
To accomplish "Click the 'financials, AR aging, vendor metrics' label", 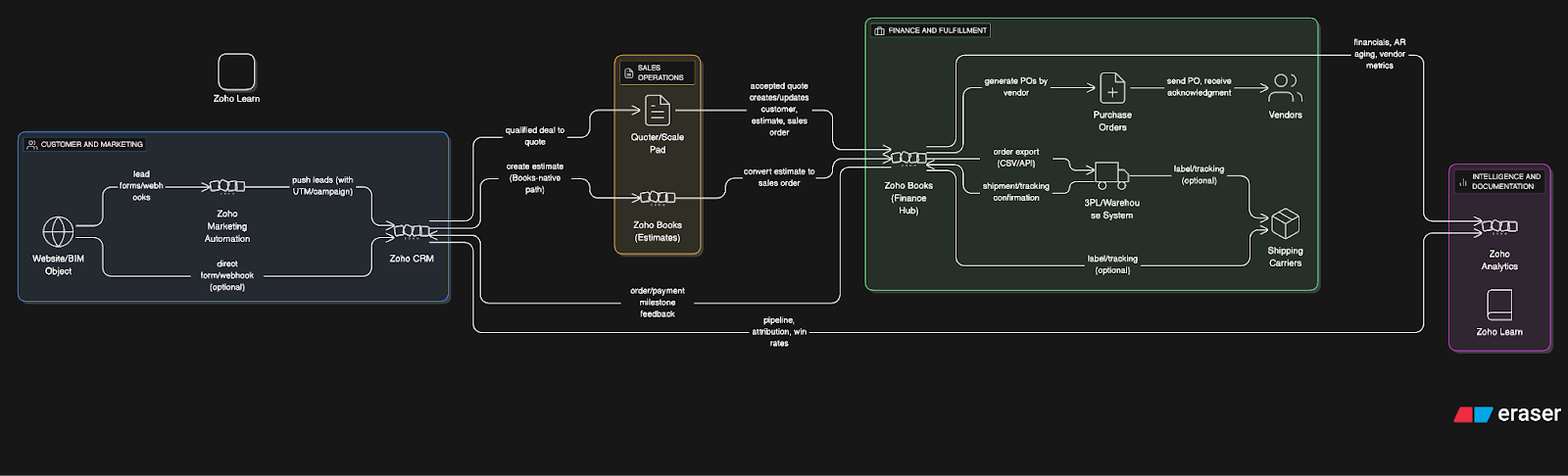I will click(1380, 54).
